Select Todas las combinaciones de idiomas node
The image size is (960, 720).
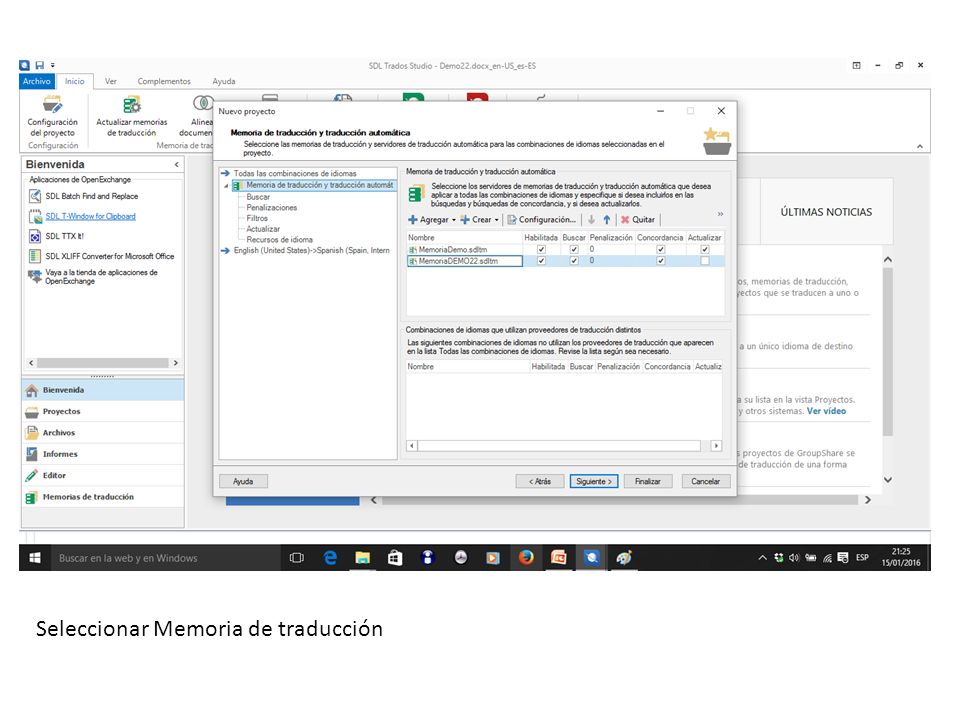(294, 173)
